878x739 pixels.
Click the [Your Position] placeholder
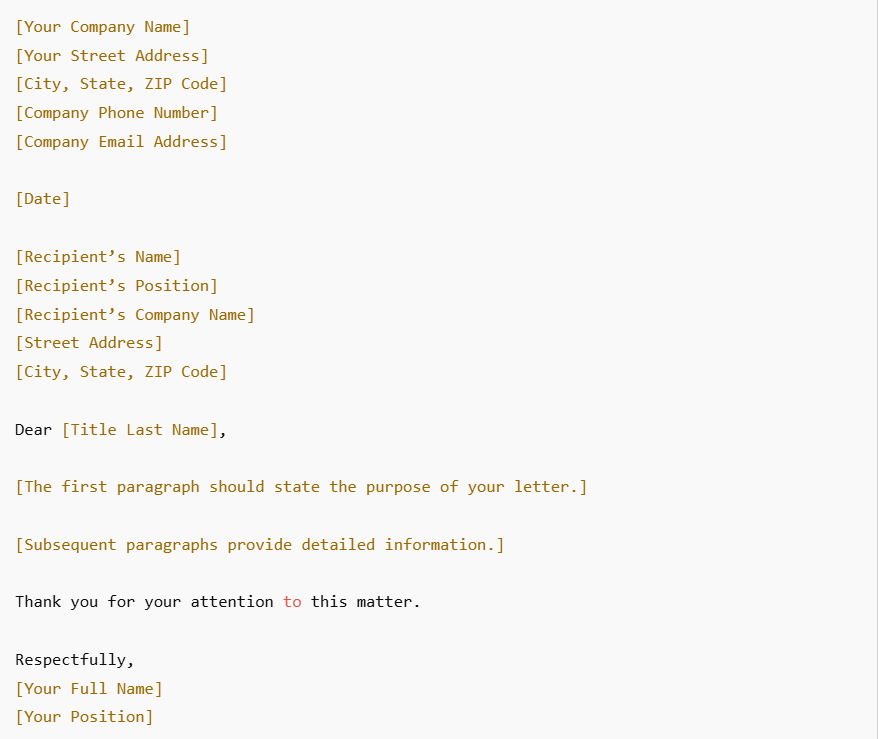84,717
